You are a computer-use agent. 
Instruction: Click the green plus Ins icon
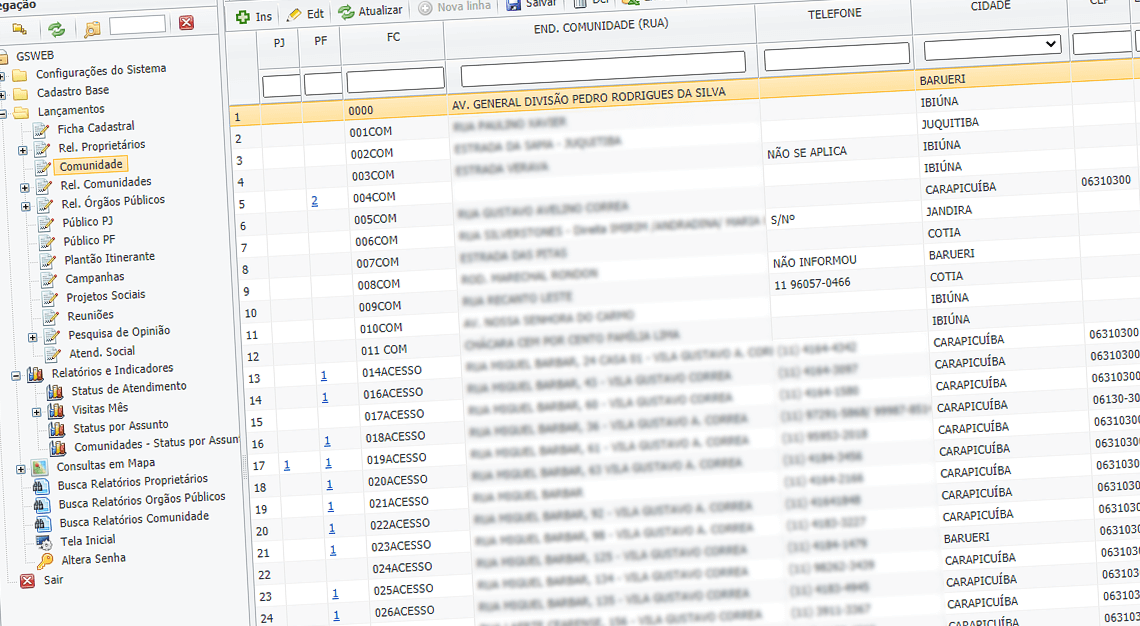[x=244, y=17]
